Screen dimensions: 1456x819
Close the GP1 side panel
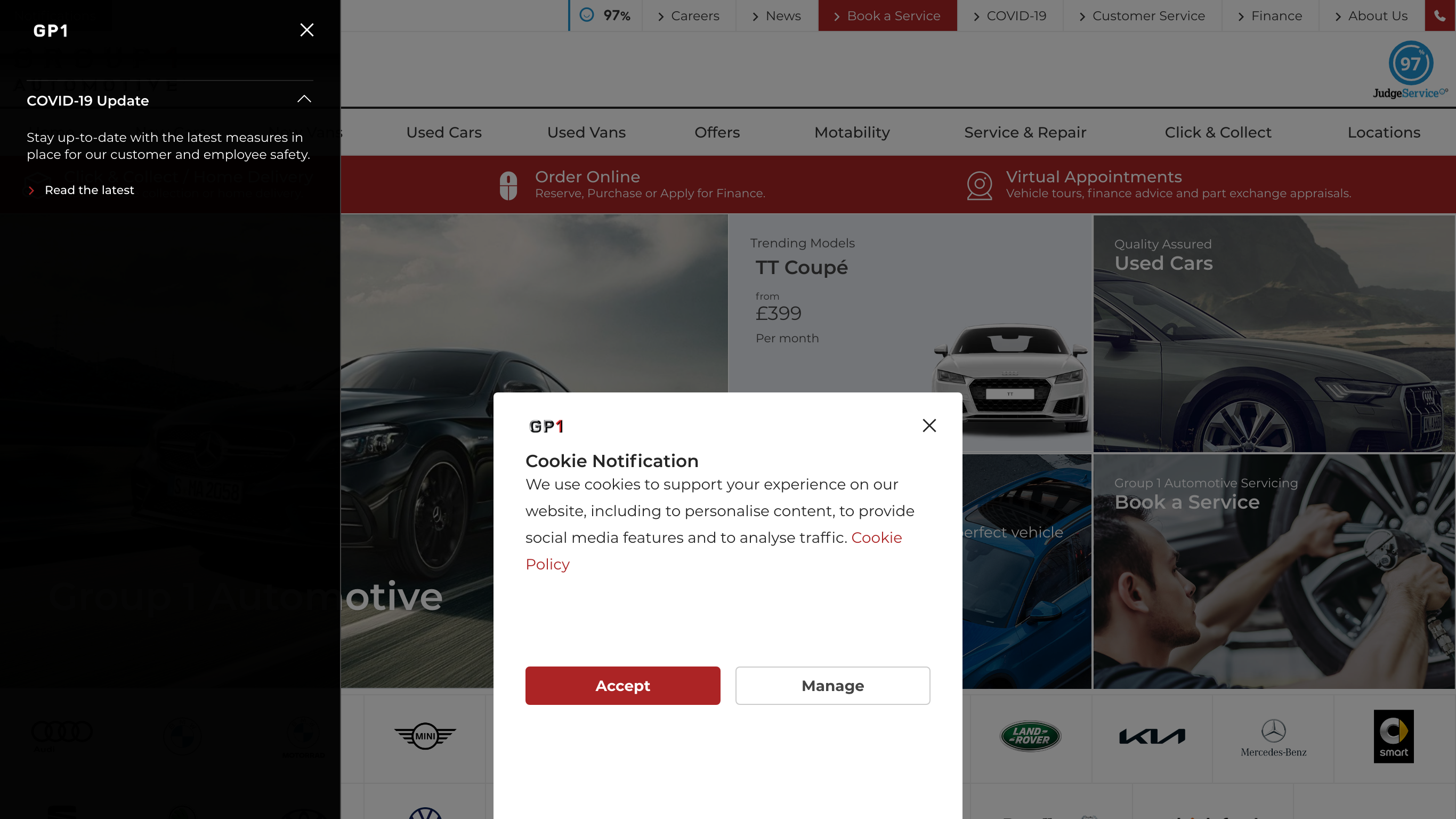[x=306, y=30]
